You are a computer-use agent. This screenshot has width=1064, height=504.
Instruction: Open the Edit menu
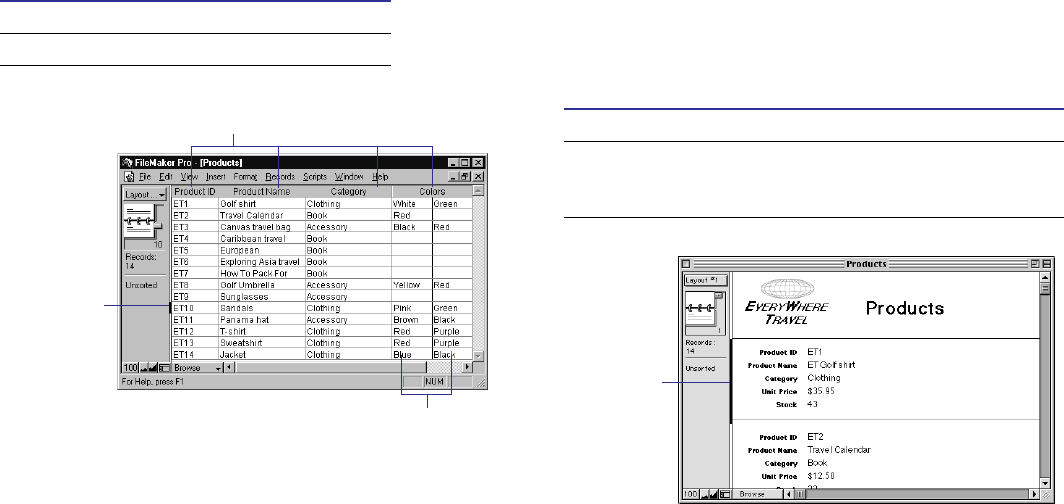(166, 176)
